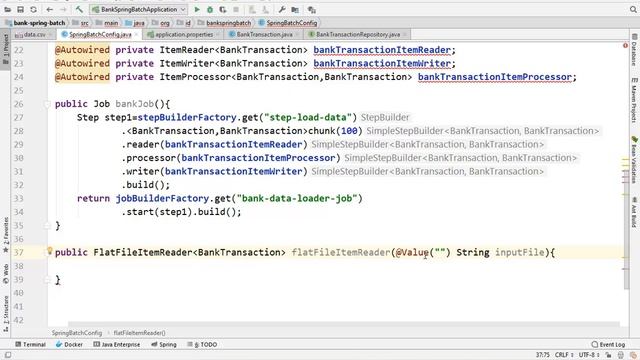Screen dimensions: 640x360
Task: Click bankspringbatch breadcrumb folder
Action: (225, 23)
